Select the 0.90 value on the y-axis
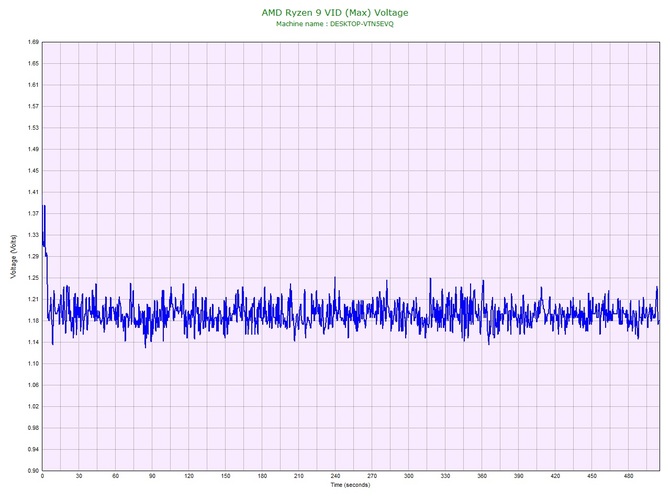This screenshot has height=502, width=670. point(33,470)
